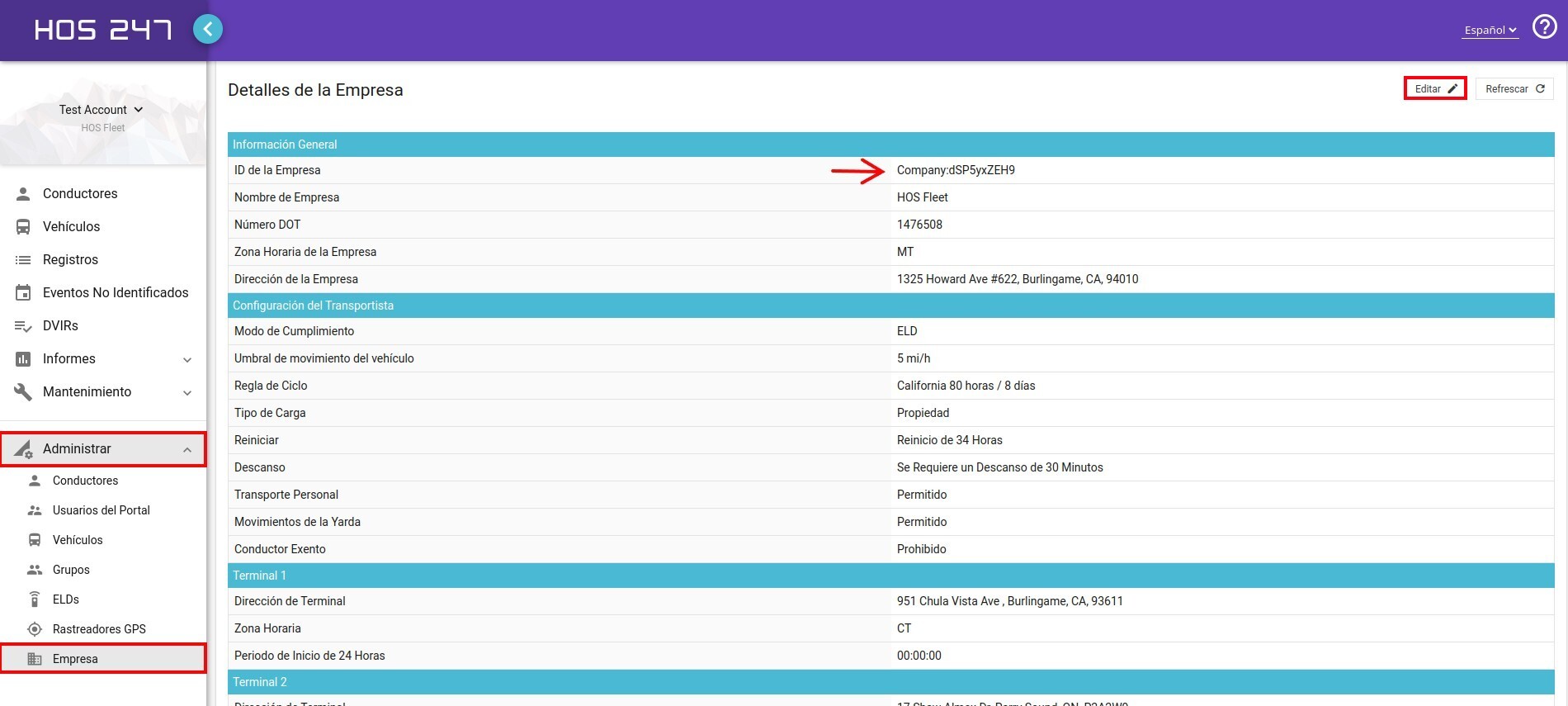Expand the Mantenimiento submenu chevron
This screenshot has height=706, width=1568.
pyautogui.click(x=187, y=393)
